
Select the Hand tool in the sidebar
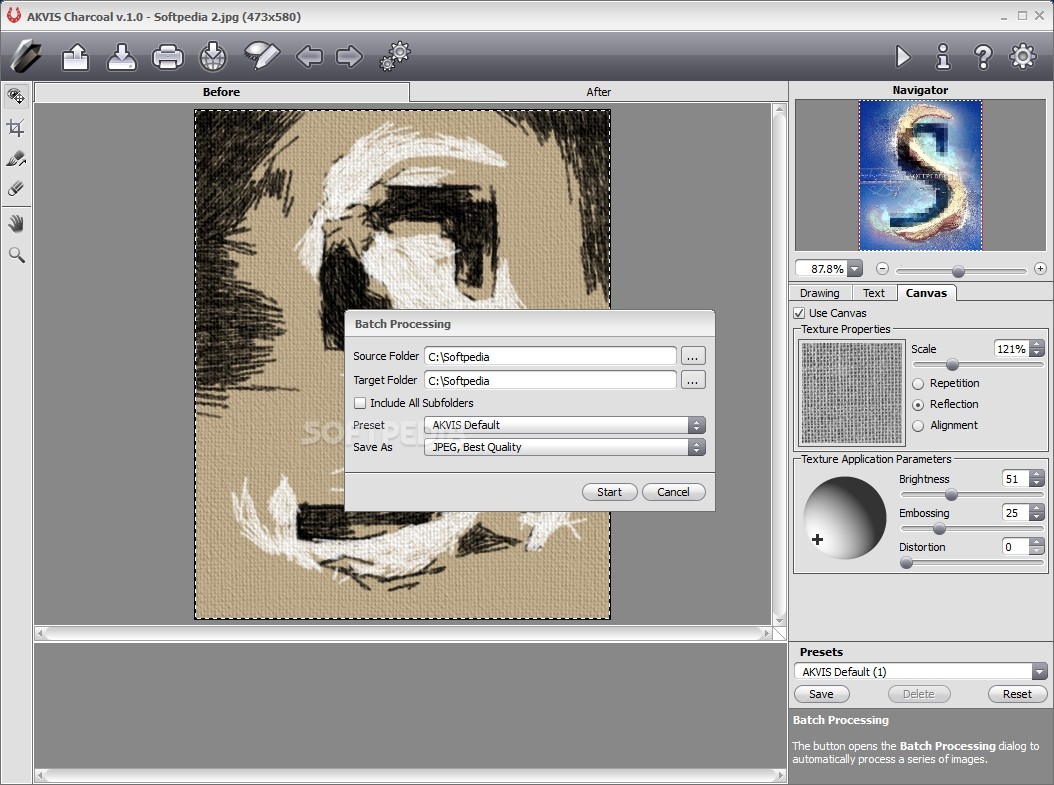[16, 223]
